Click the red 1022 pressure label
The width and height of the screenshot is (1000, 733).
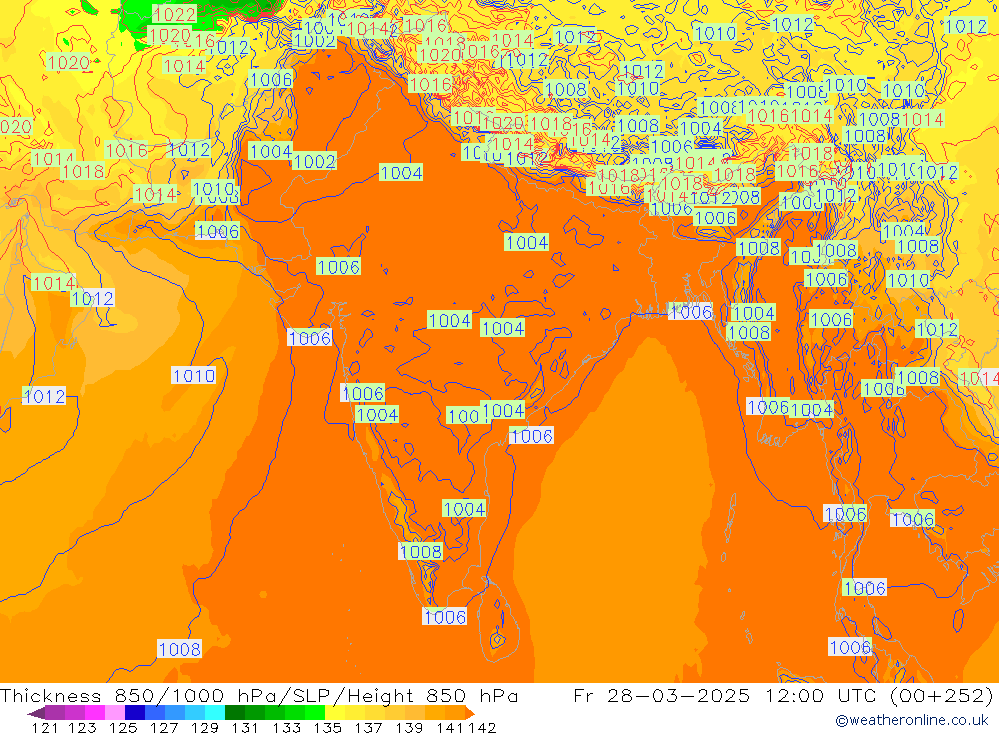pos(174,14)
